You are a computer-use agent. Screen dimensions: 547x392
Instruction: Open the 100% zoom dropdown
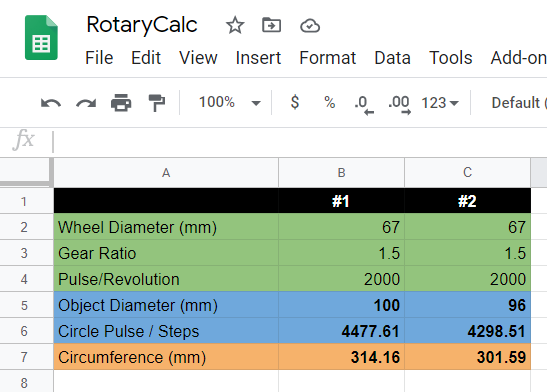pyautogui.click(x=229, y=103)
